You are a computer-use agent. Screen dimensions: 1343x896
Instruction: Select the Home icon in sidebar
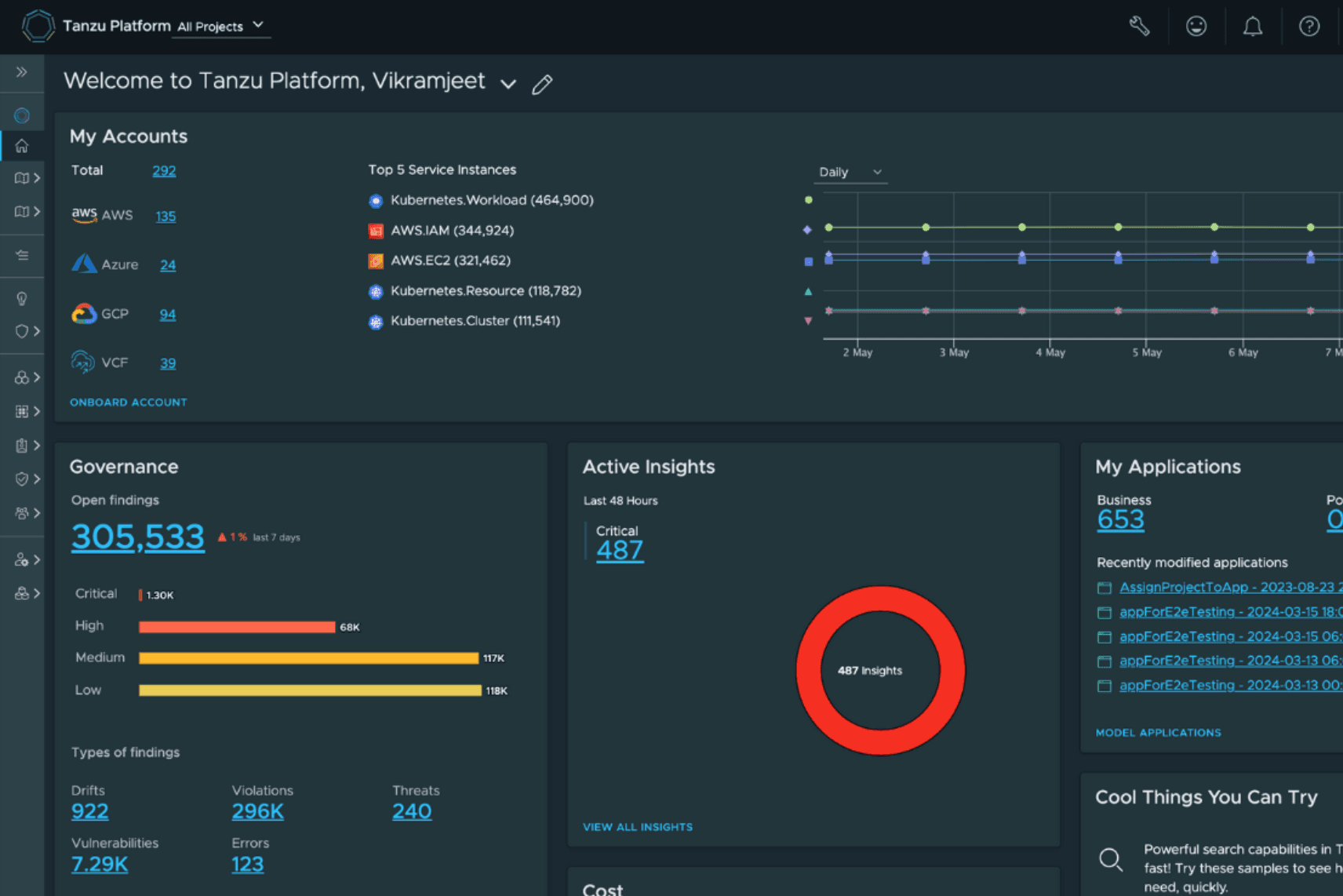22,146
